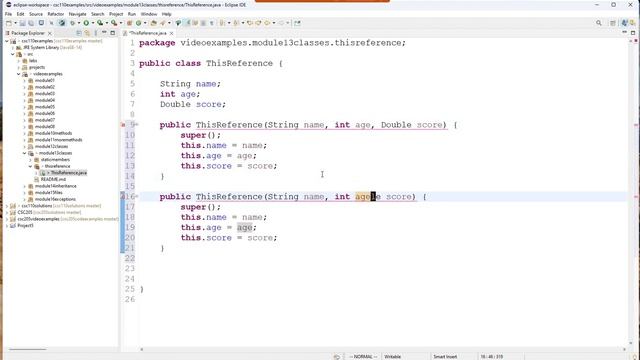Open the Pin Editor toolbar icon
640x360 pixels.
coord(297,23)
